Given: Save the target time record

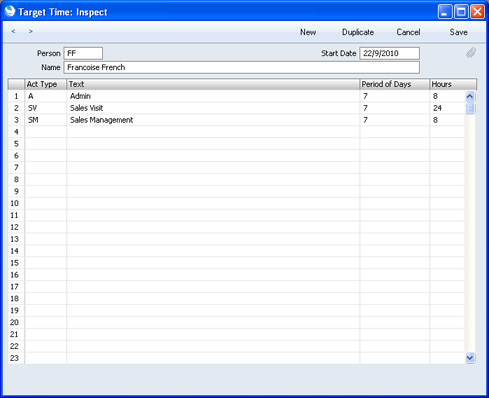Looking at the screenshot, I should [x=458, y=32].
